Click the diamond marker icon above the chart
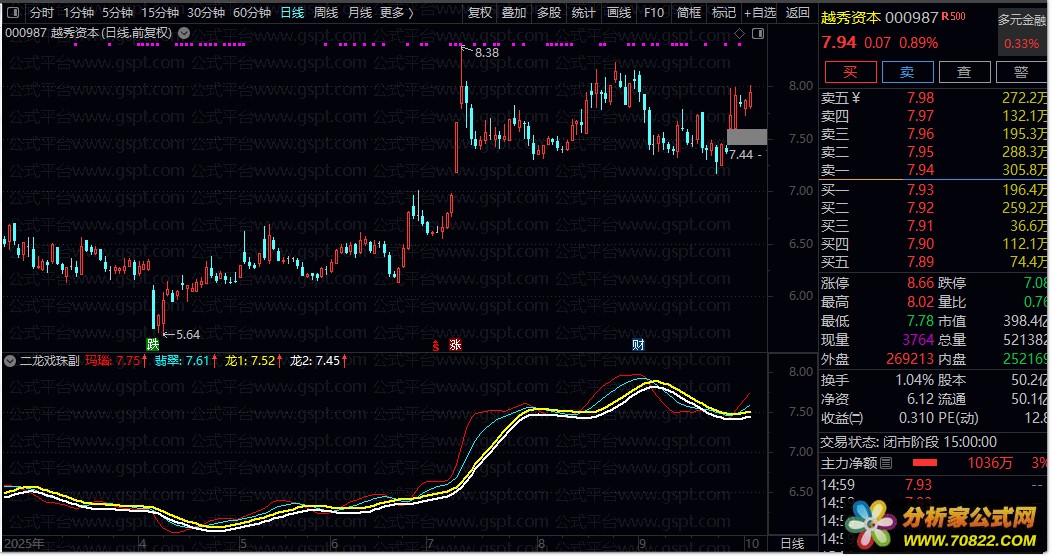 [739, 33]
